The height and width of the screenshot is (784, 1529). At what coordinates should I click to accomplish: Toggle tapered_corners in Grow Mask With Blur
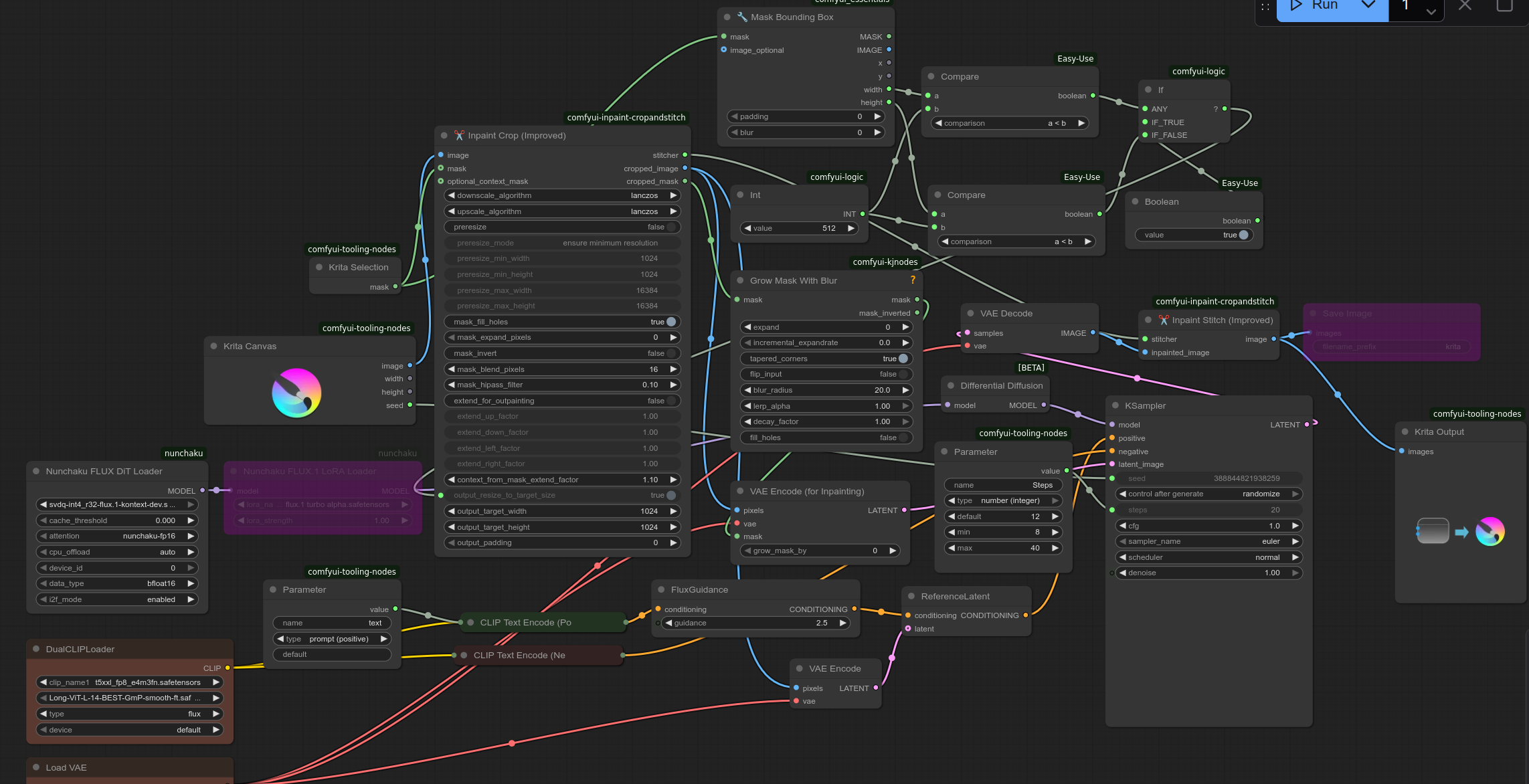pyautogui.click(x=903, y=359)
